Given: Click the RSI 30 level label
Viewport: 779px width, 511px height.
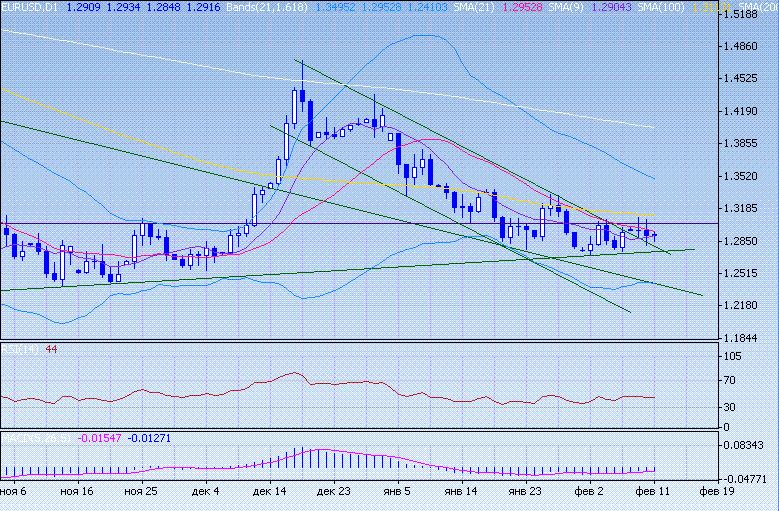Looking at the screenshot, I should [735, 407].
